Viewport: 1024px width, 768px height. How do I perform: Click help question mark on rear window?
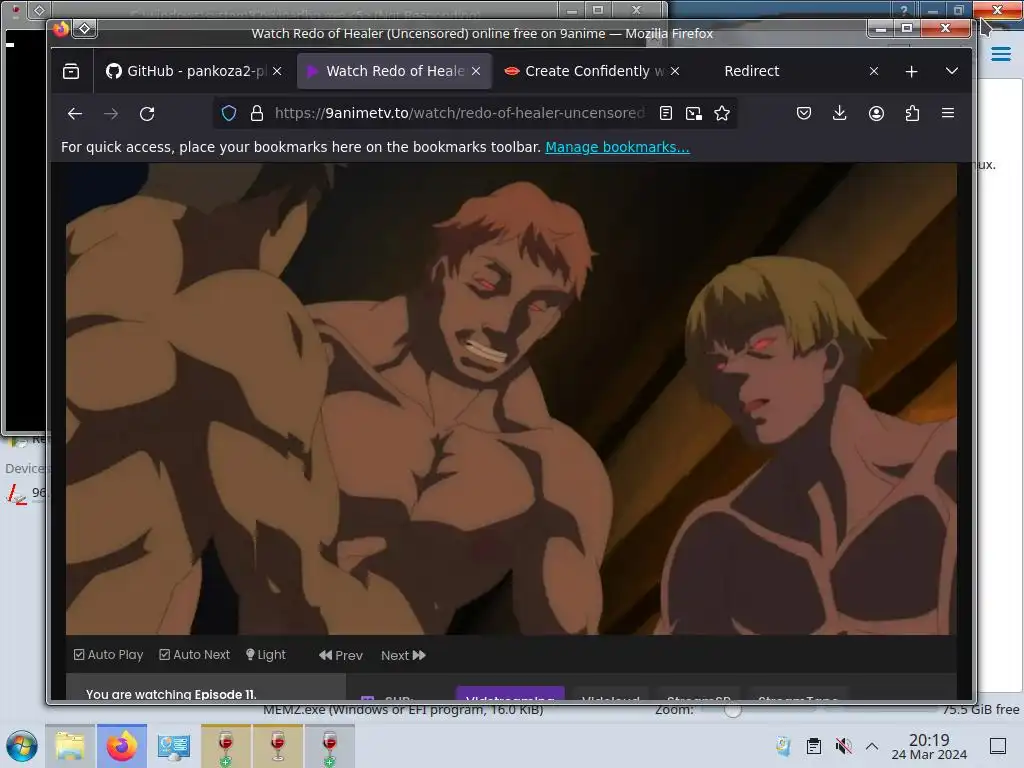point(904,10)
